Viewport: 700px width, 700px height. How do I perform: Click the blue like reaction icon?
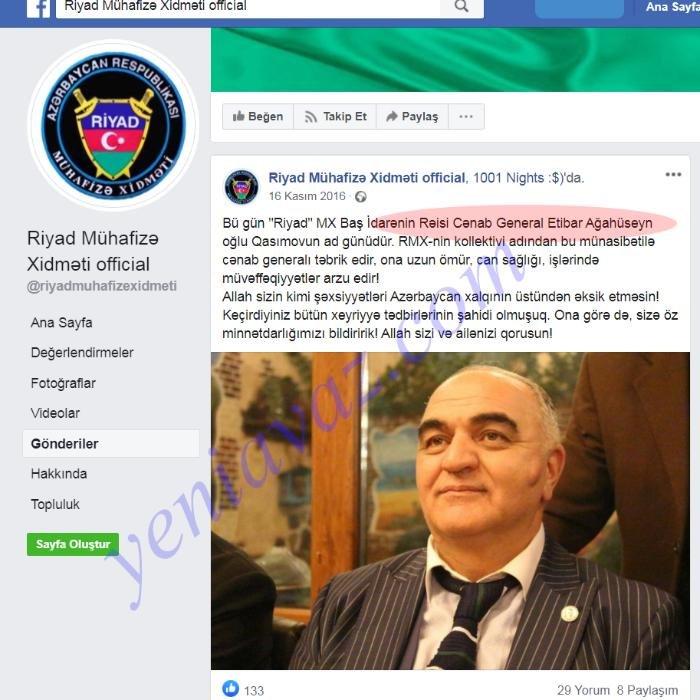tap(230, 688)
